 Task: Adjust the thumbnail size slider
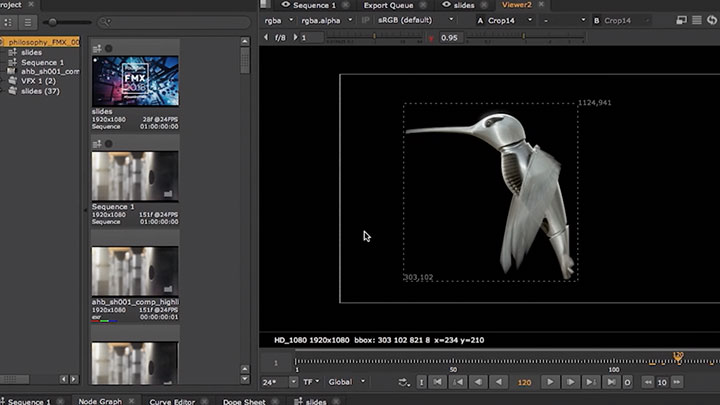click(x=52, y=21)
